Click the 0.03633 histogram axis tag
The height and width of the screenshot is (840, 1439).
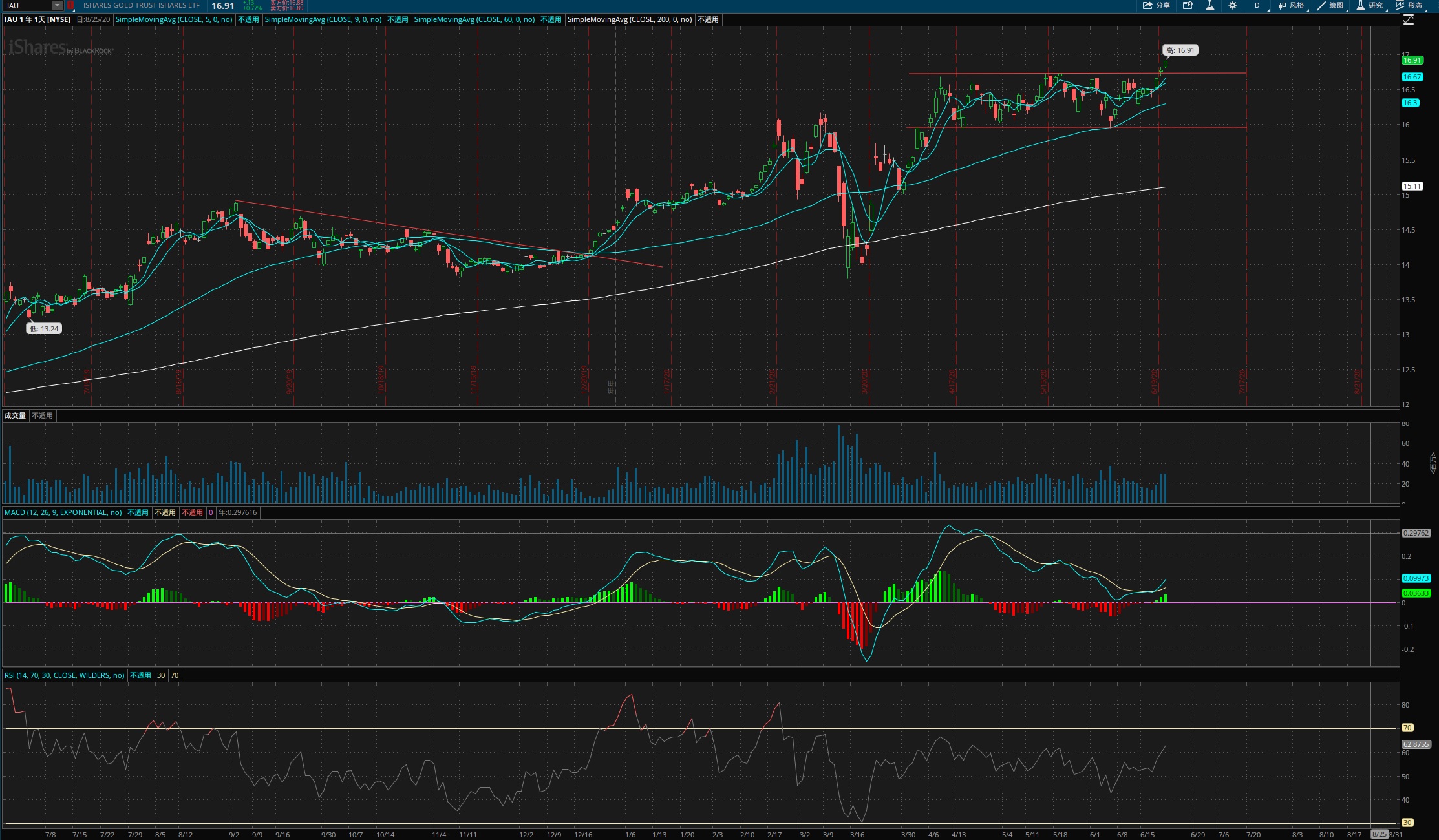coord(1416,593)
